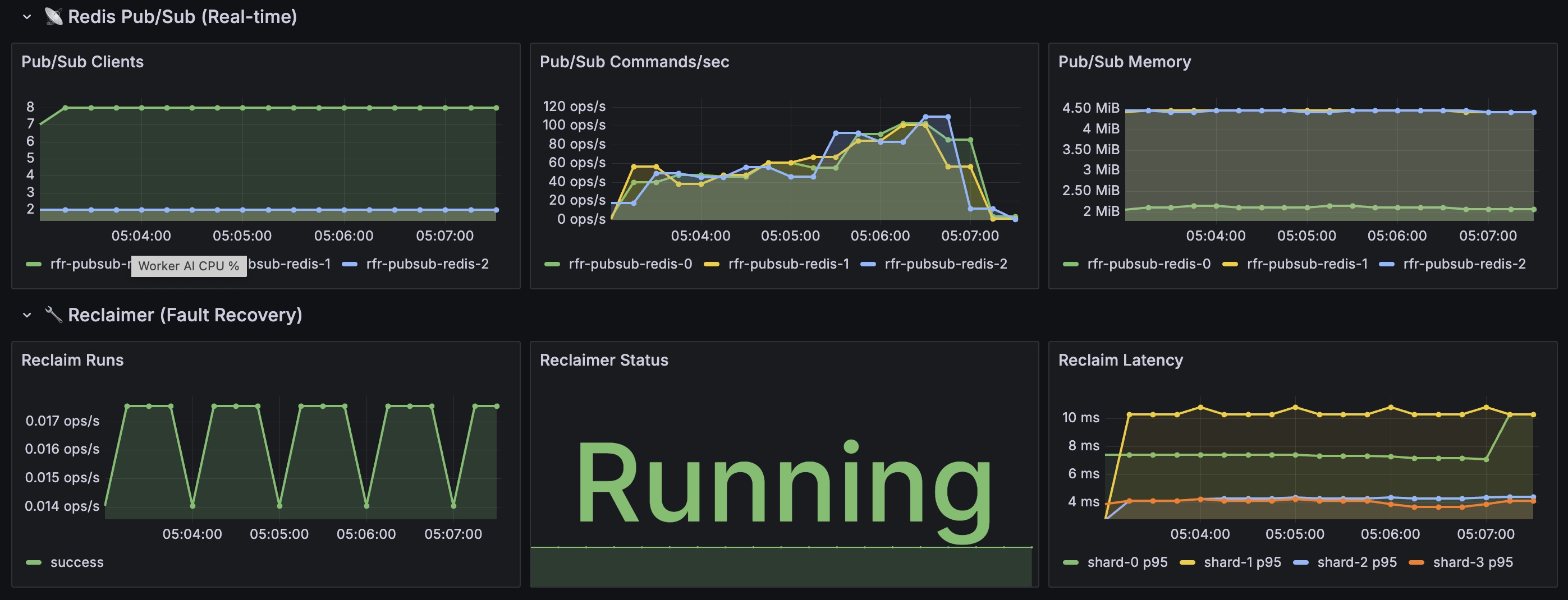Toggle rfr-pubsub-redis-0 series in Pub/Sub Commands/sec legend
Screen dimensions: 1568x600
point(630,264)
